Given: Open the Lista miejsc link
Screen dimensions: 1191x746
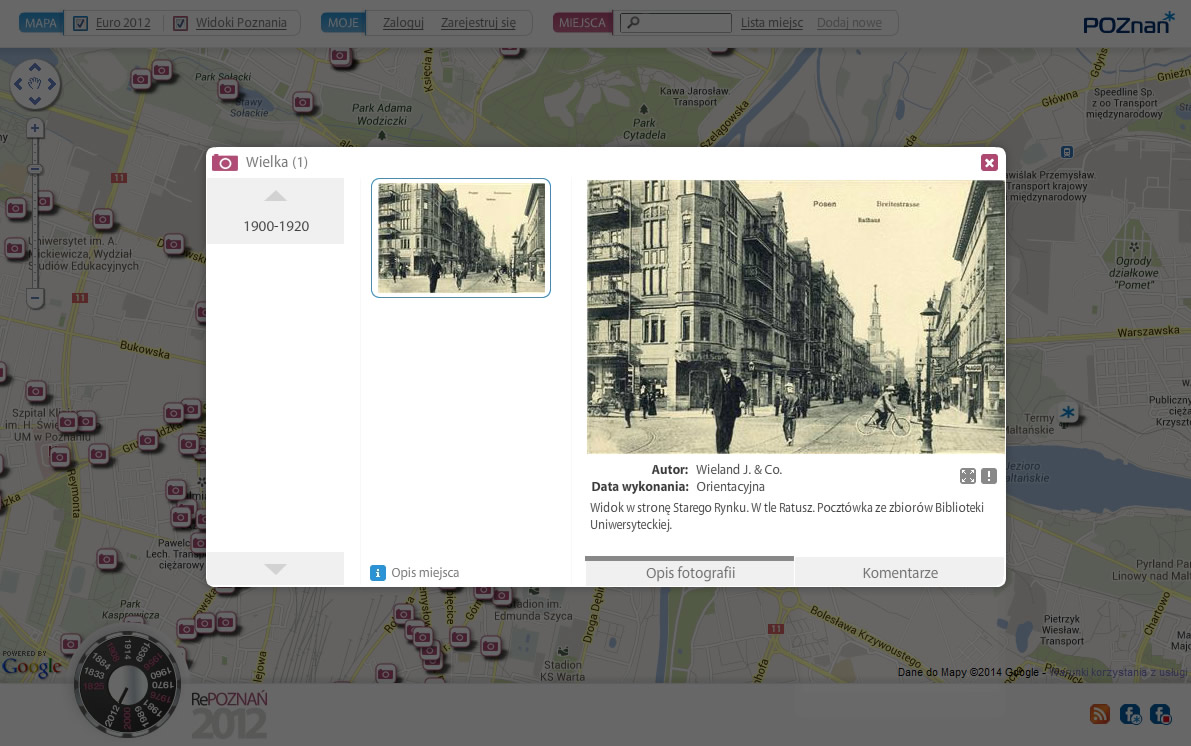Looking at the screenshot, I should pos(771,23).
